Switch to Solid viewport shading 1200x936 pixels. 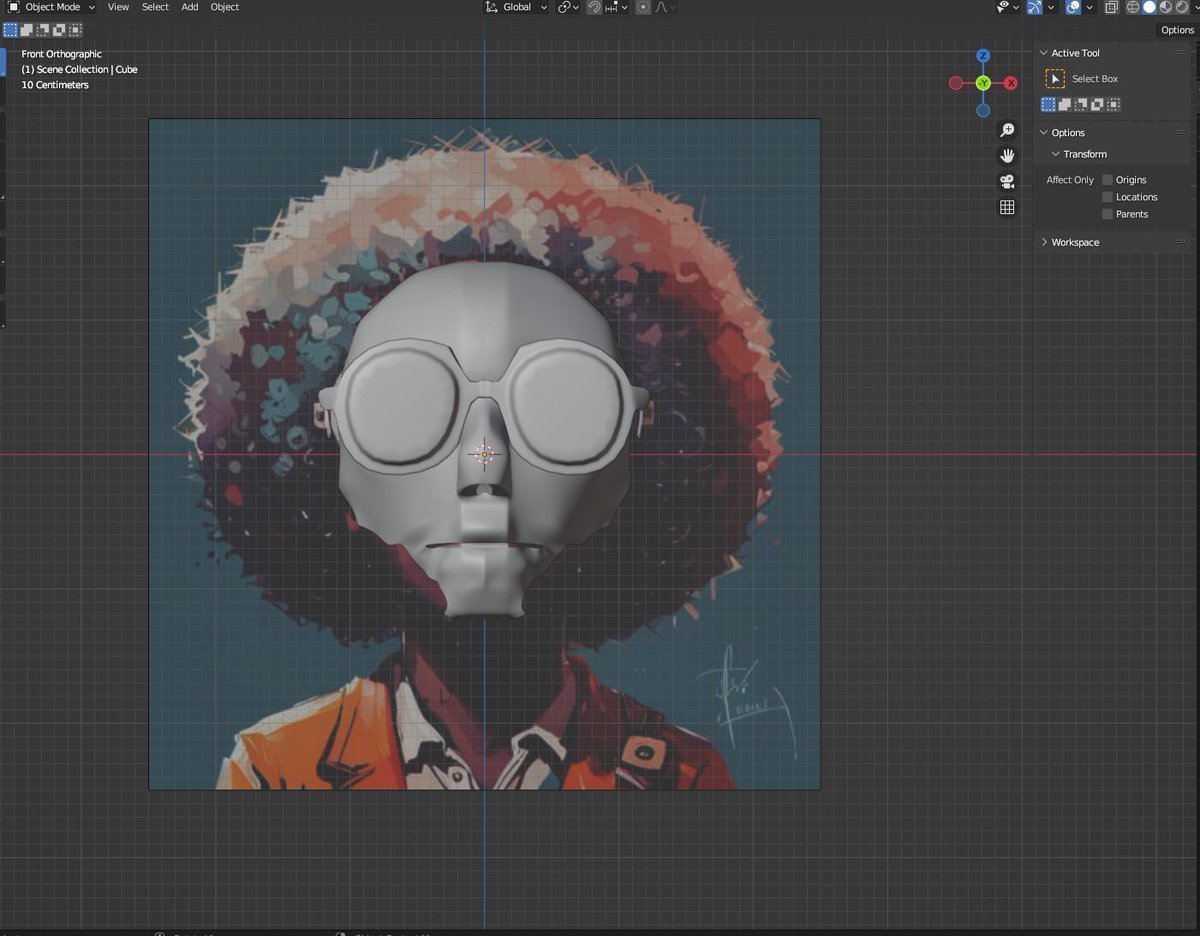click(1149, 7)
